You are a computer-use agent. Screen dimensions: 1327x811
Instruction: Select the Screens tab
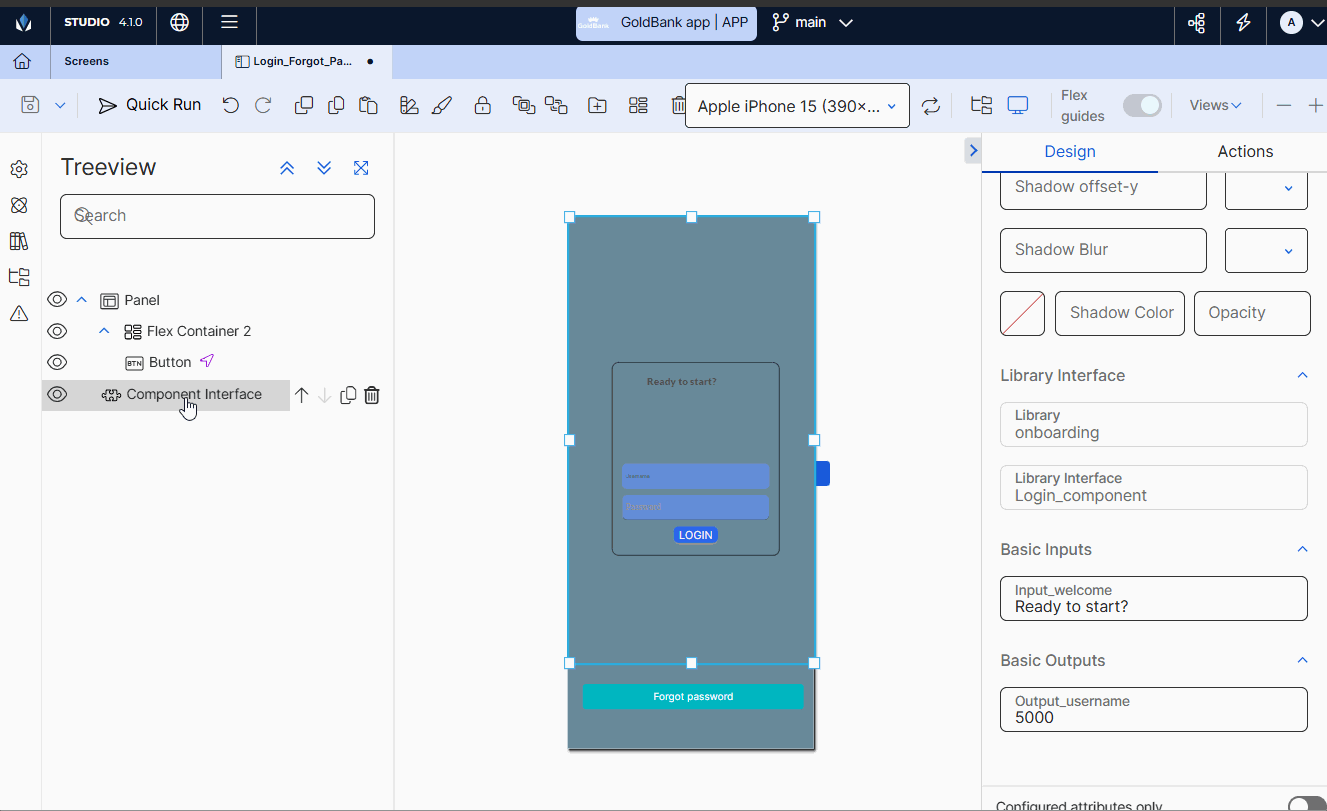(x=87, y=61)
